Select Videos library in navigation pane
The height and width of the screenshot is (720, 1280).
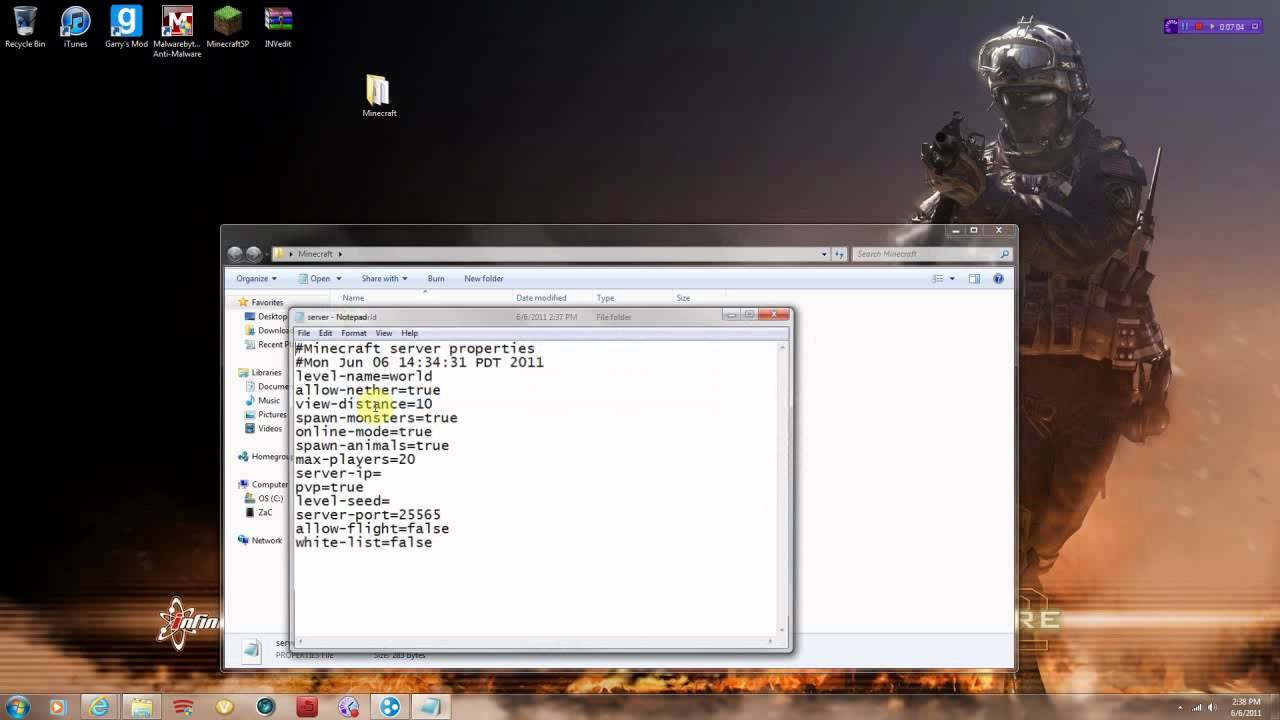click(264, 428)
